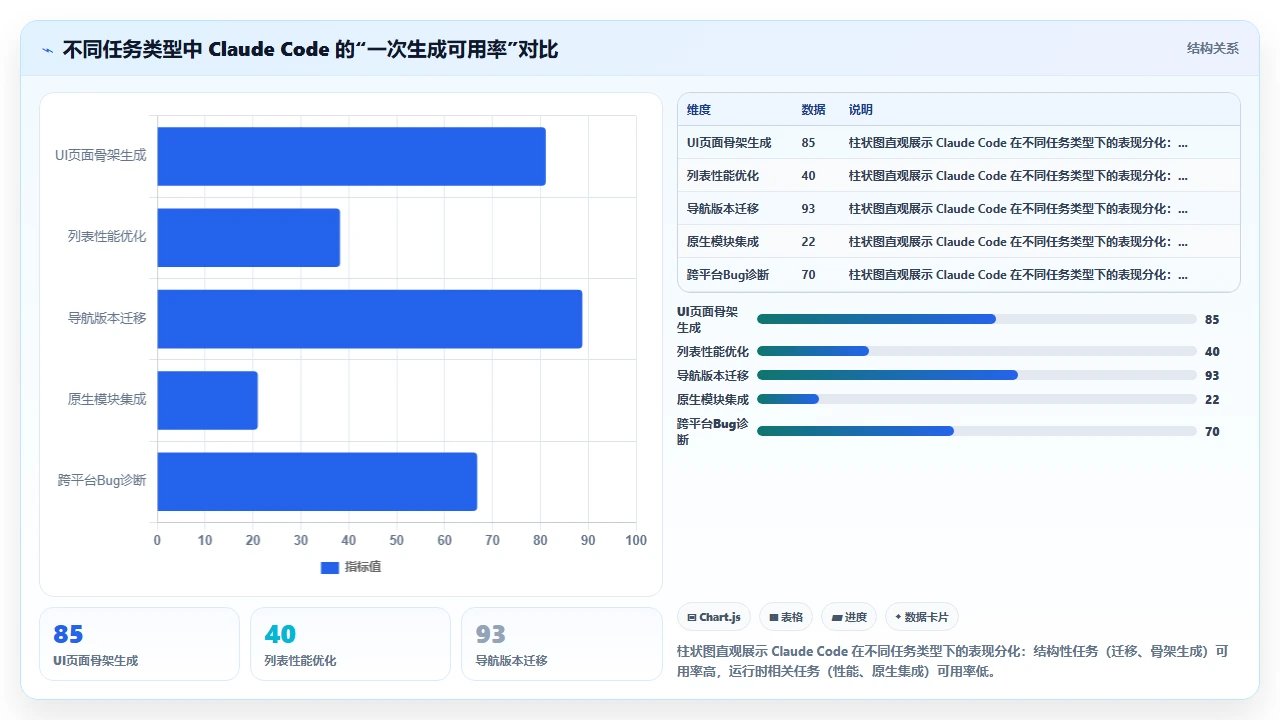Click the 跨平台Bug诊断 progress bar
This screenshot has width=1280, height=720.
coord(977,431)
